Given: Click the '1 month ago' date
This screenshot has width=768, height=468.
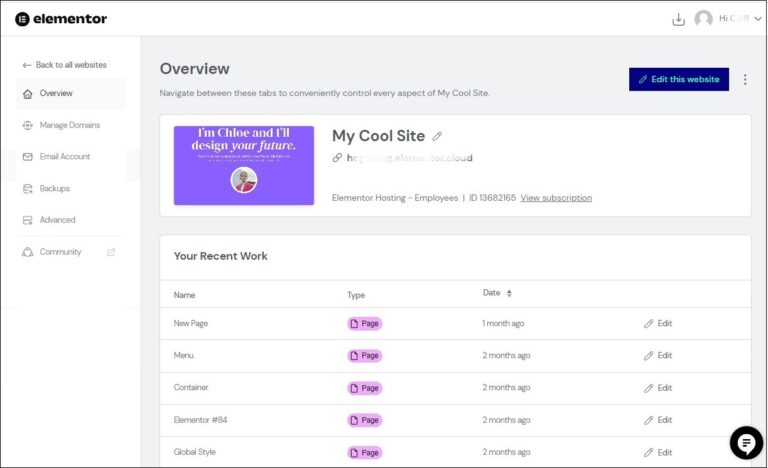Looking at the screenshot, I should [503, 323].
